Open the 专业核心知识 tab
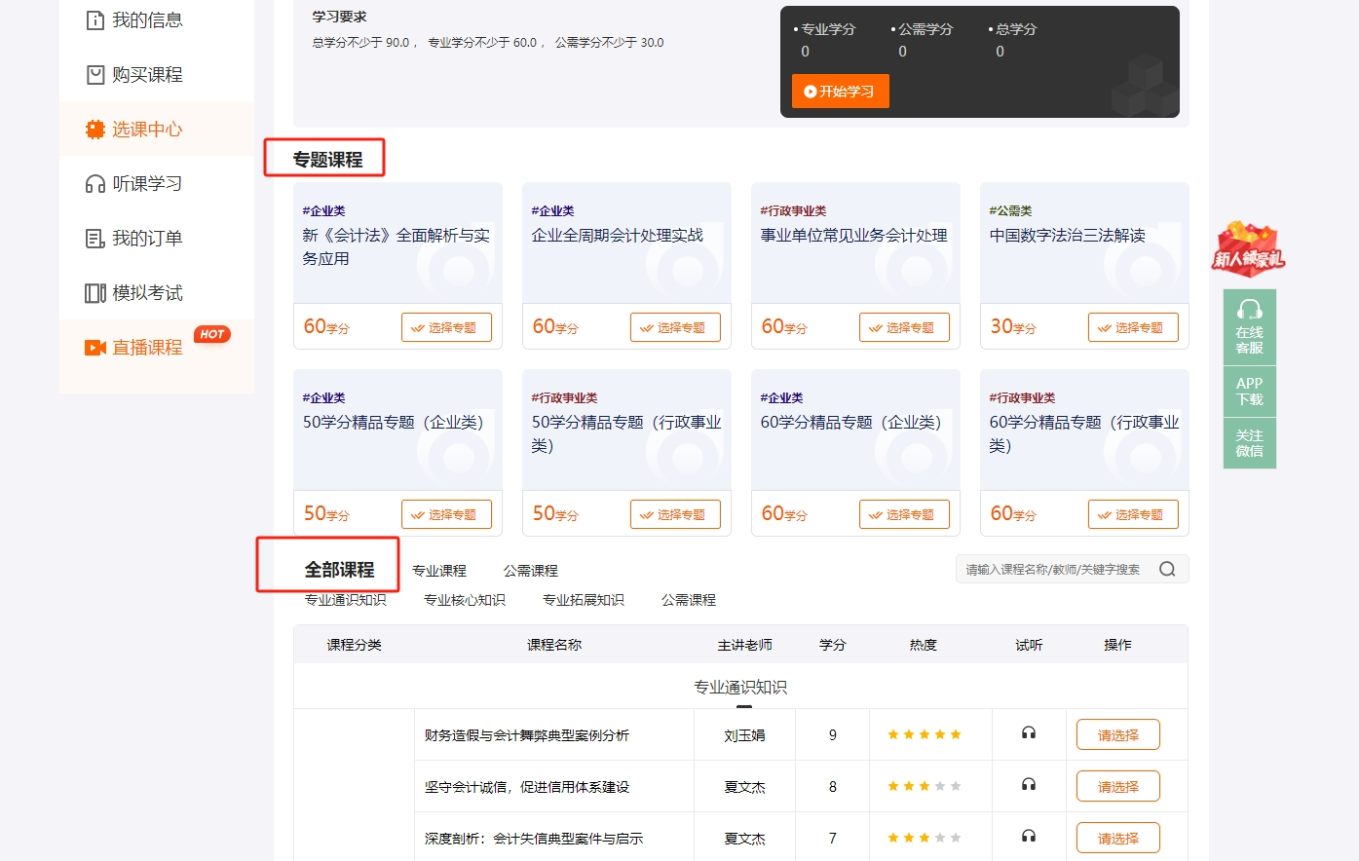1359x861 pixels. [x=464, y=600]
